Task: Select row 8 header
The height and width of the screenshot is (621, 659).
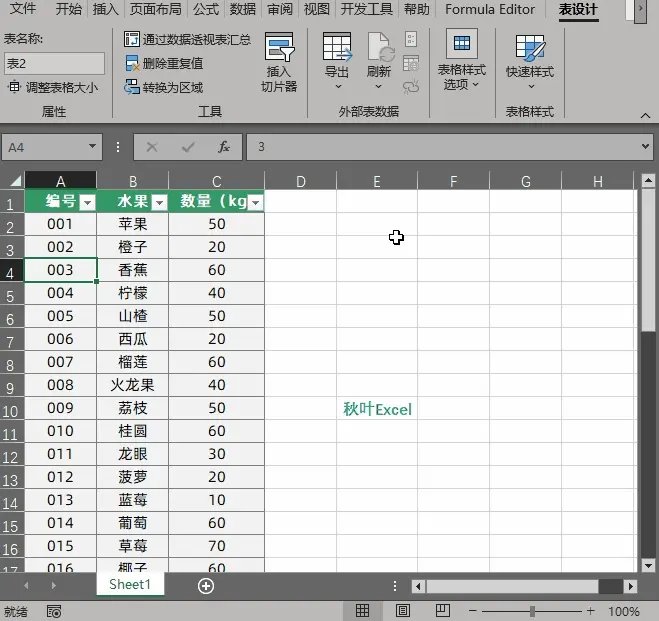Action: 12,362
